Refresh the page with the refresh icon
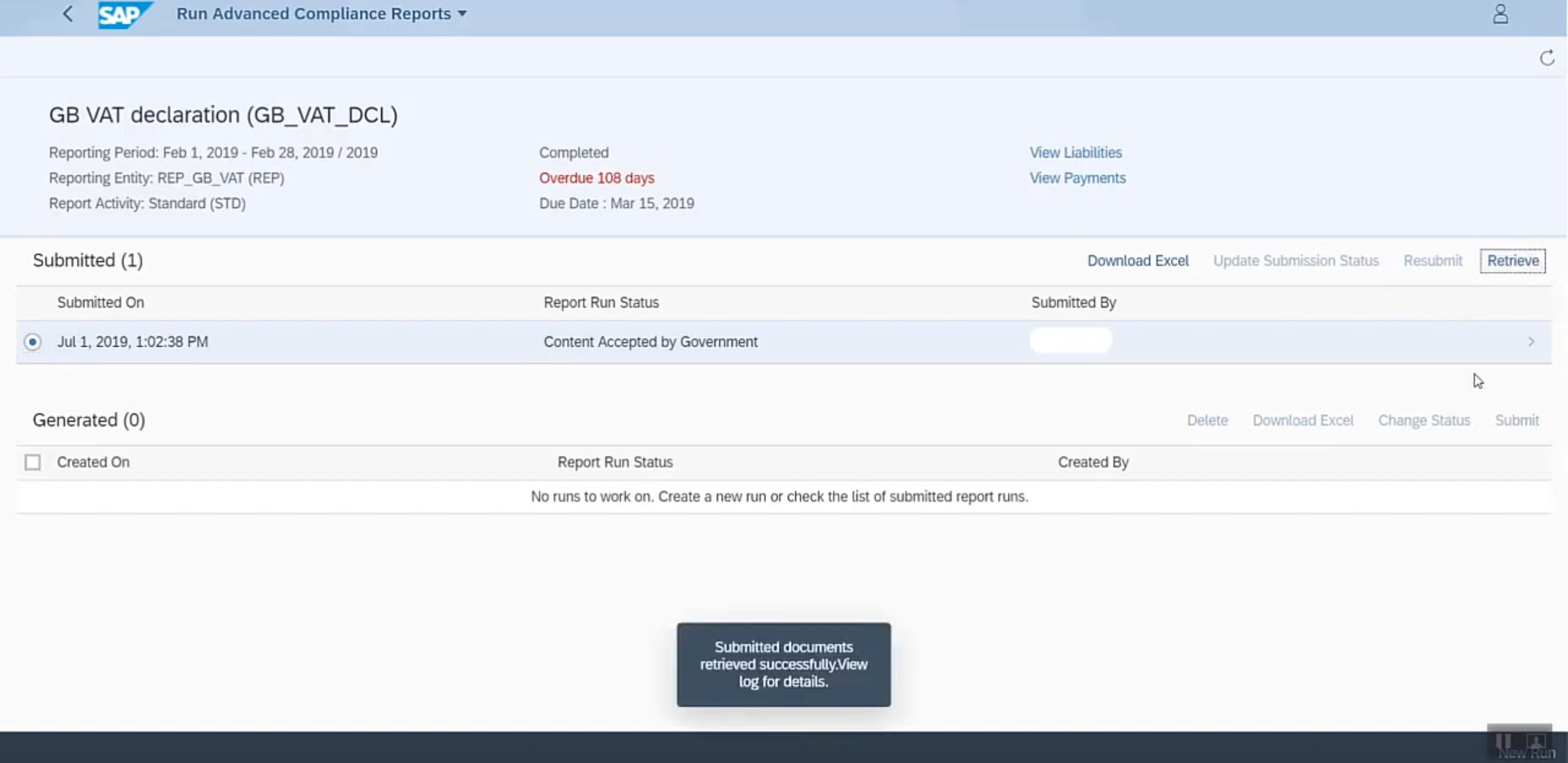This screenshot has height=763, width=1568. click(x=1547, y=58)
